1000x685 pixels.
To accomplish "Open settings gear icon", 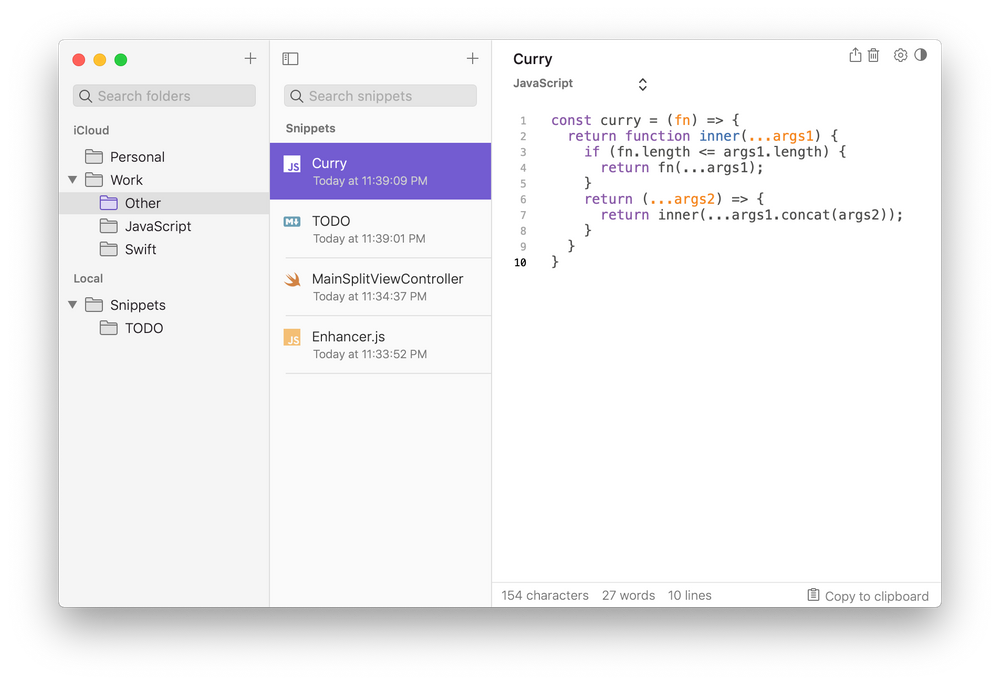I will (900, 55).
